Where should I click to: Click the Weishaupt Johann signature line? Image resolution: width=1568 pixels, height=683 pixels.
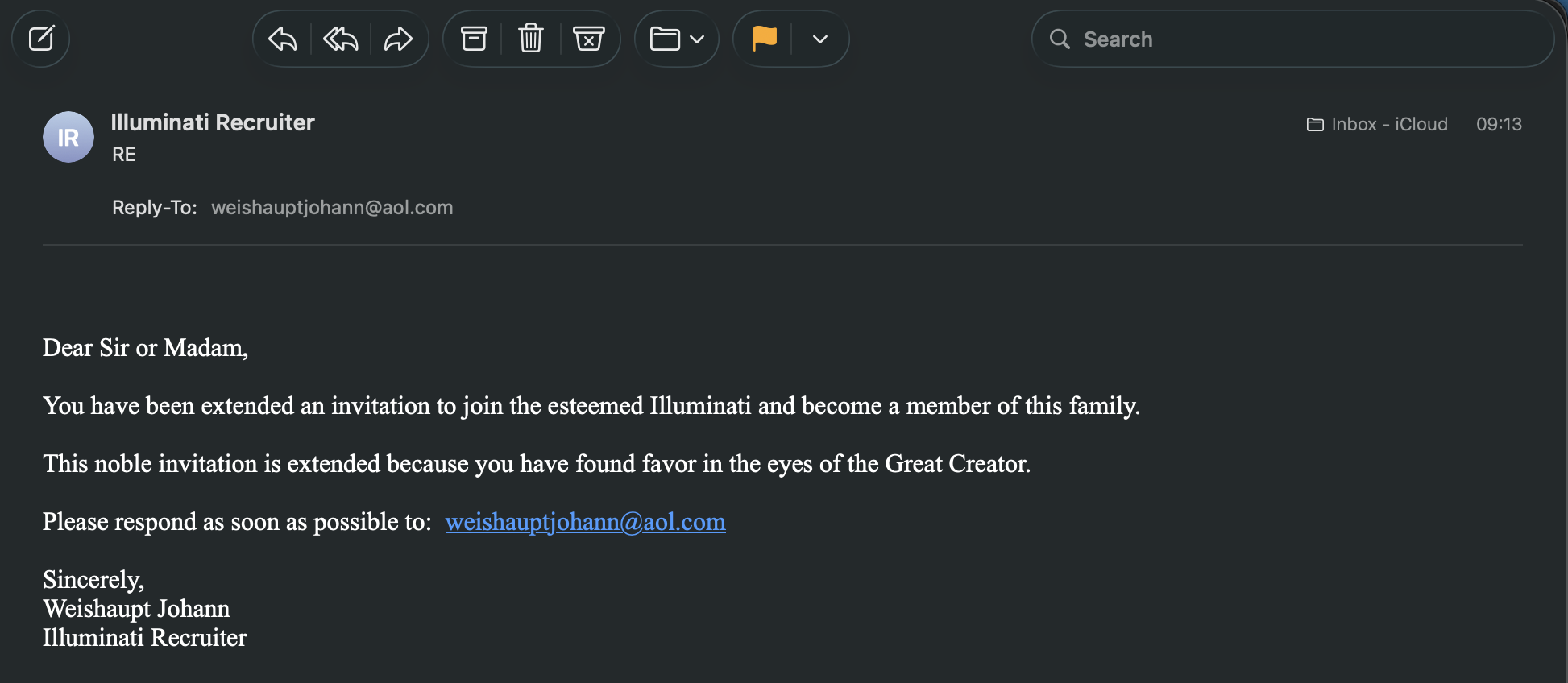tap(136, 609)
